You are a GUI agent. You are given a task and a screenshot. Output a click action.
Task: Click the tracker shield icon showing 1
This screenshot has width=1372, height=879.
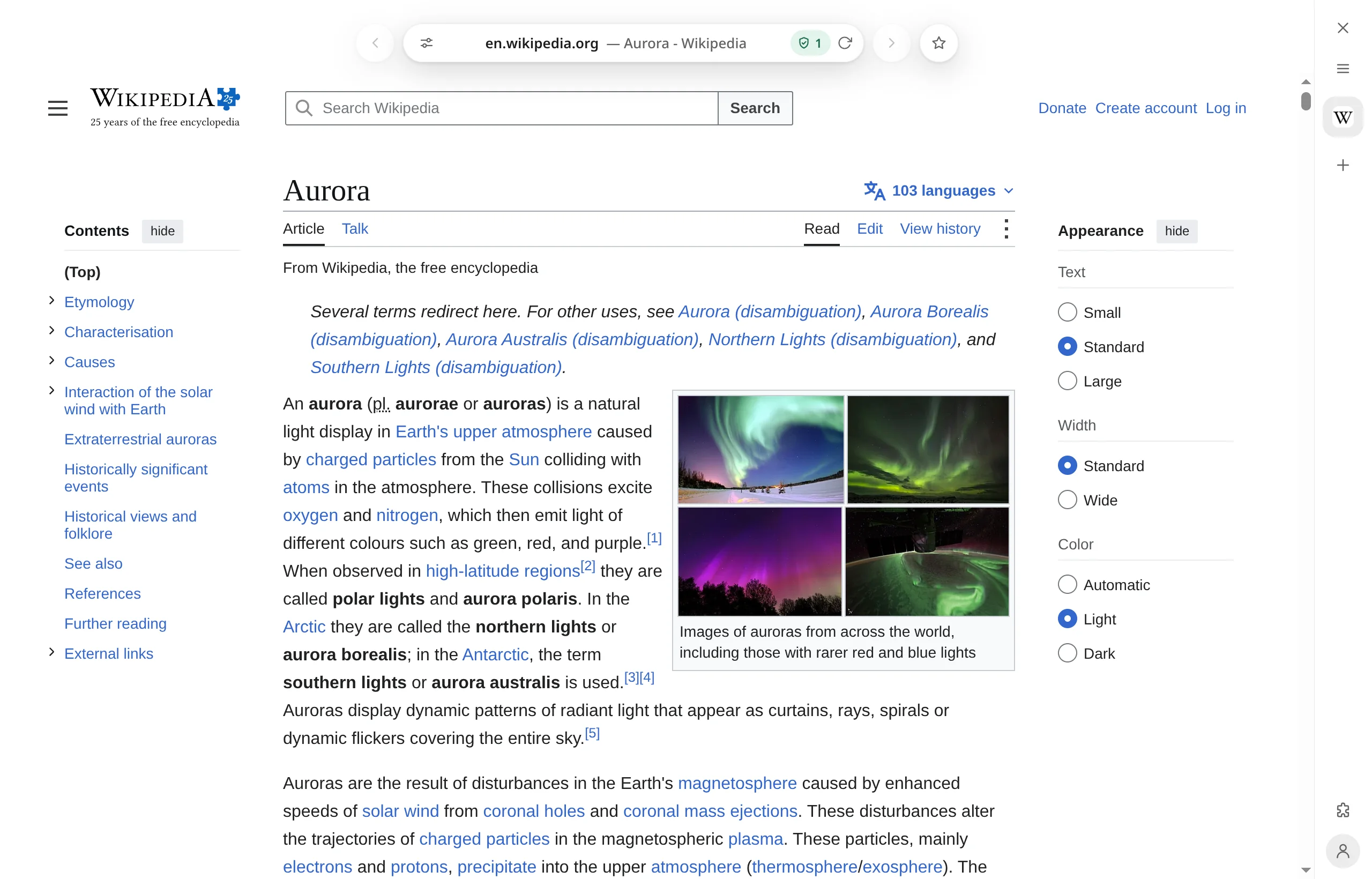tap(810, 43)
